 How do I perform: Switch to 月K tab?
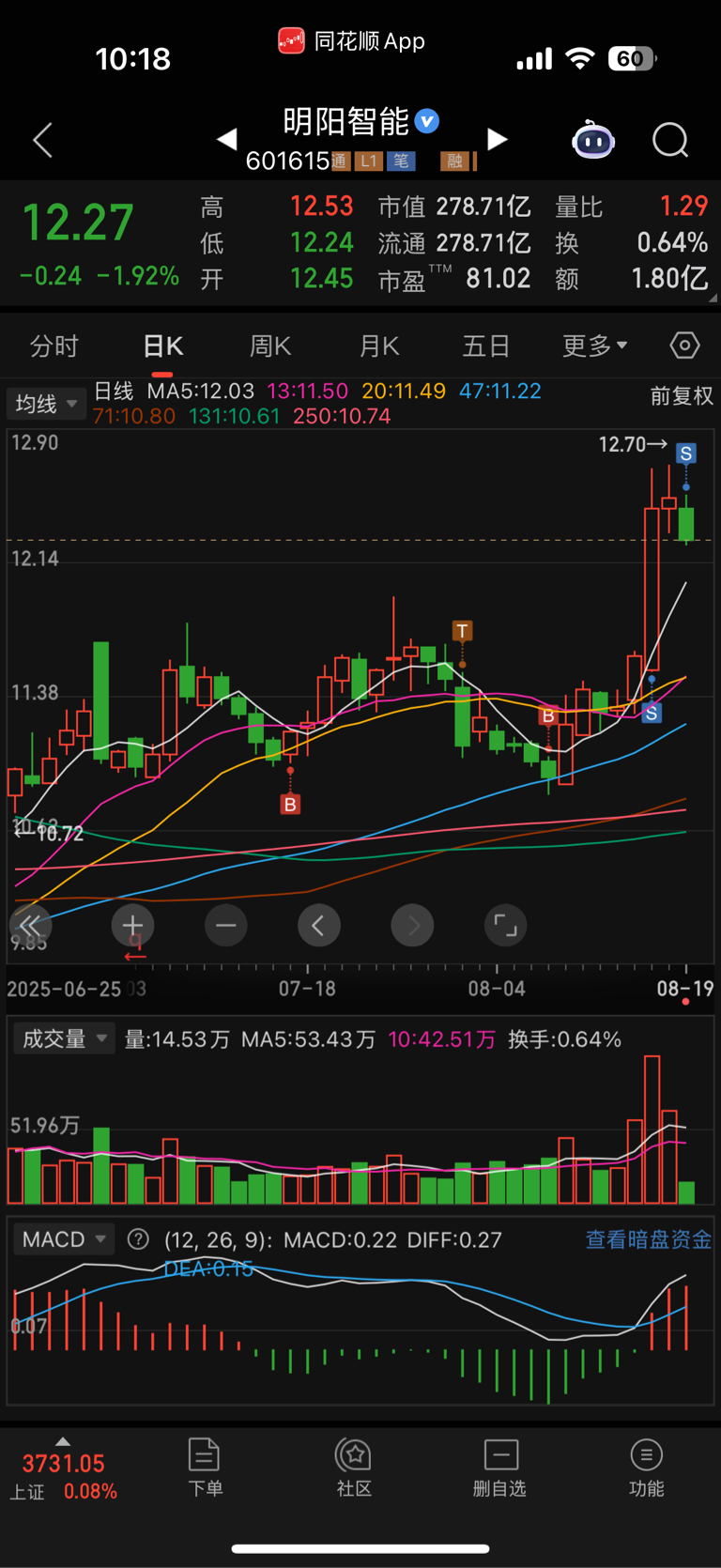379,346
